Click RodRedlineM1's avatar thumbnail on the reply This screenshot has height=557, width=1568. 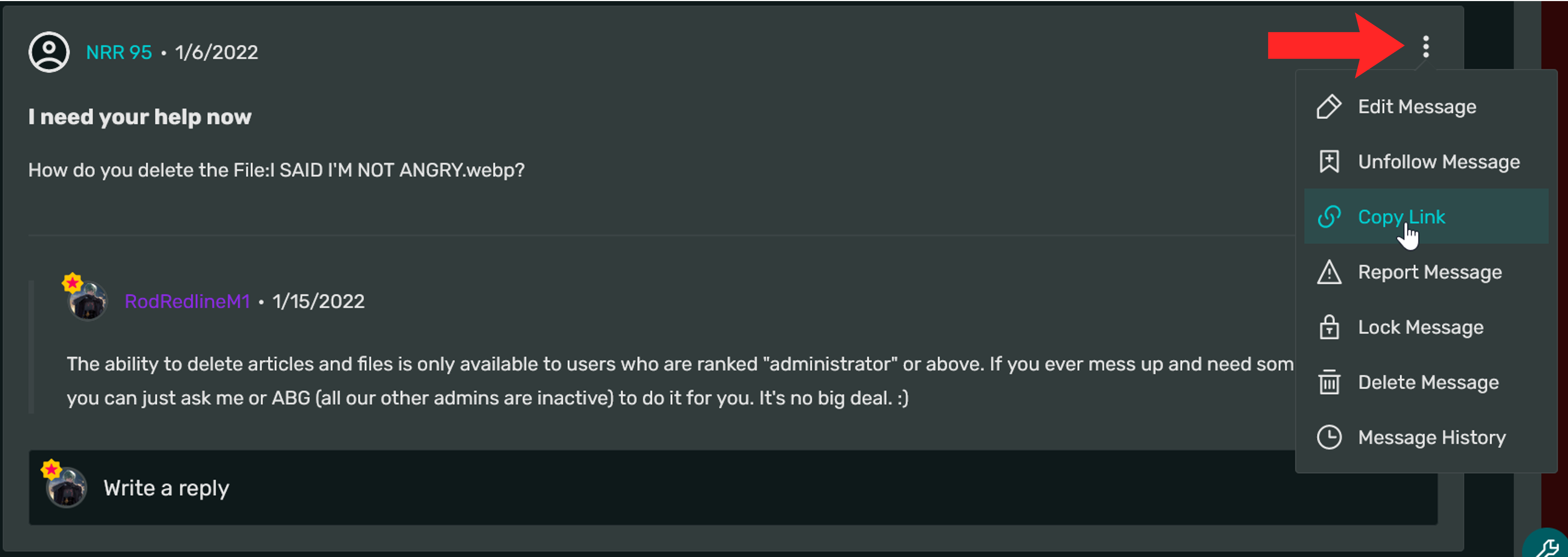88,301
